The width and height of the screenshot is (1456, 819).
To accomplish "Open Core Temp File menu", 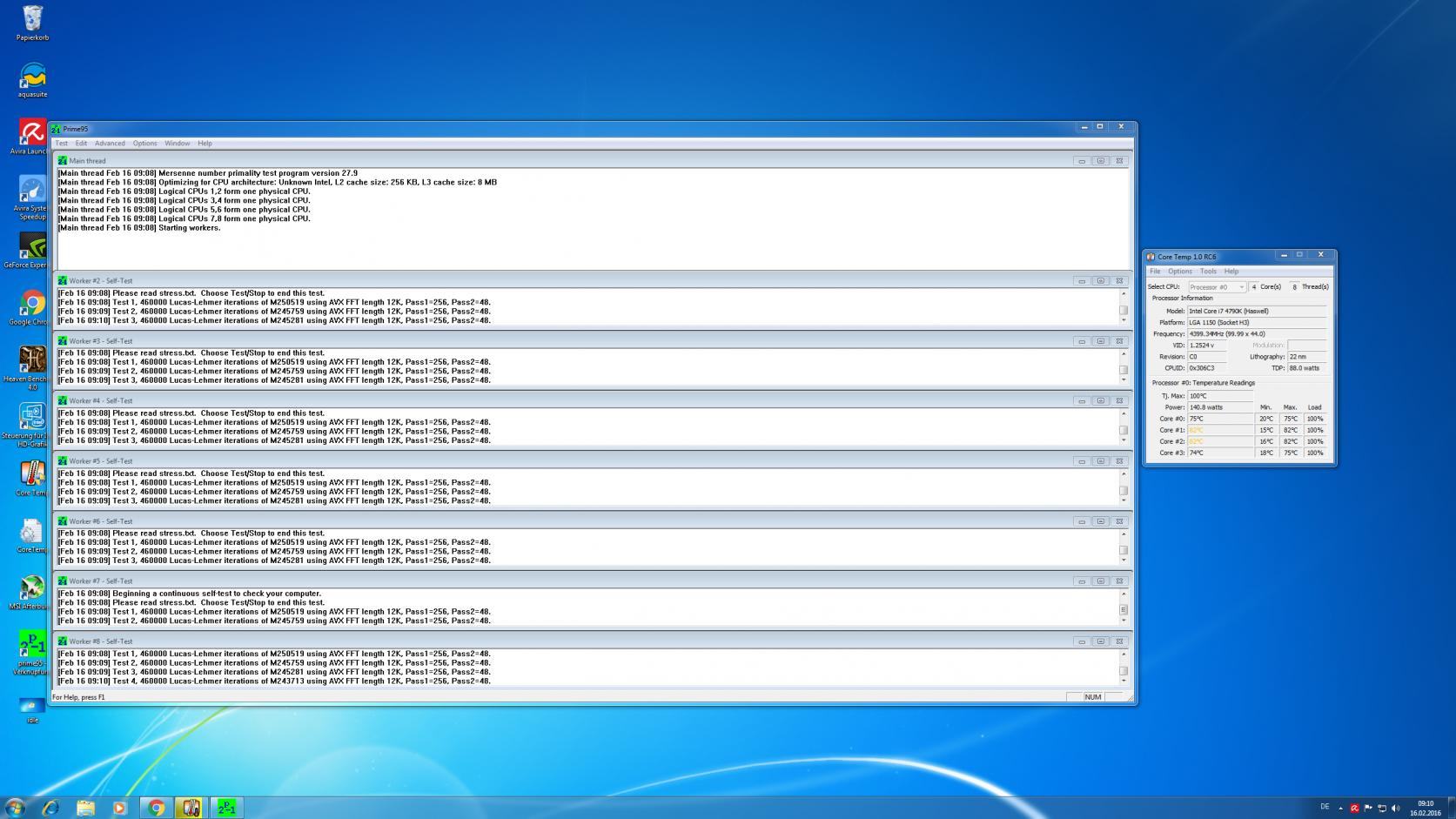I will point(1155,272).
